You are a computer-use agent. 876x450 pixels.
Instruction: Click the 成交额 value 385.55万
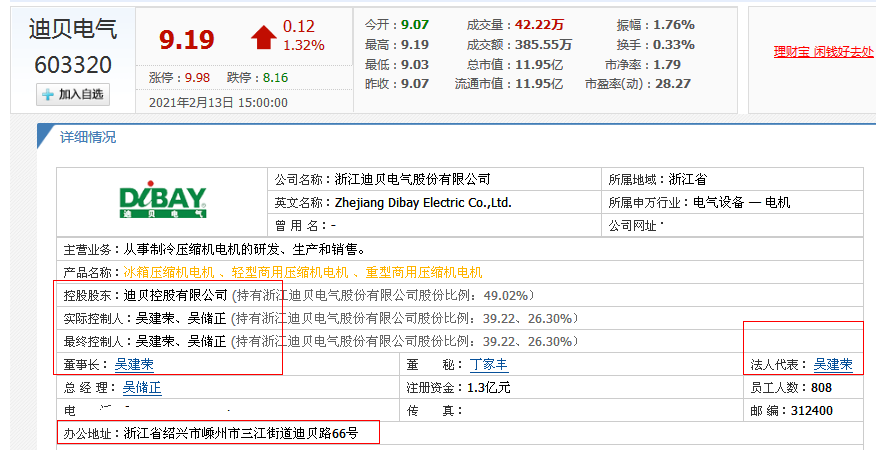[x=544, y=45]
